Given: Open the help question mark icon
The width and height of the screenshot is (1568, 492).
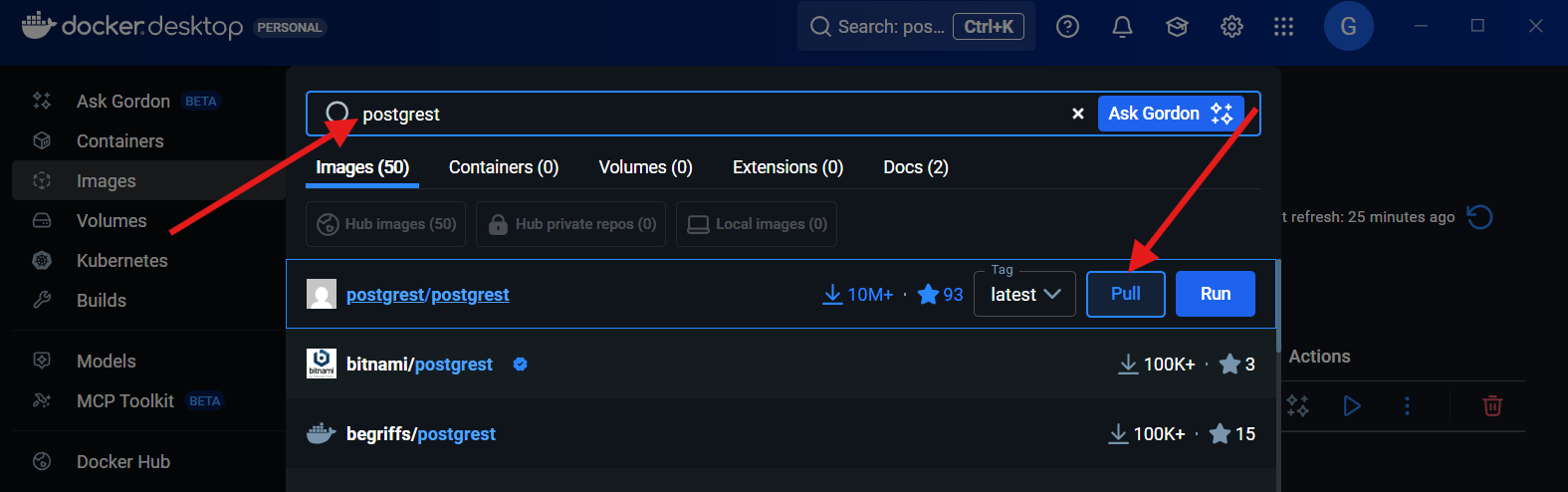Looking at the screenshot, I should tap(1067, 27).
